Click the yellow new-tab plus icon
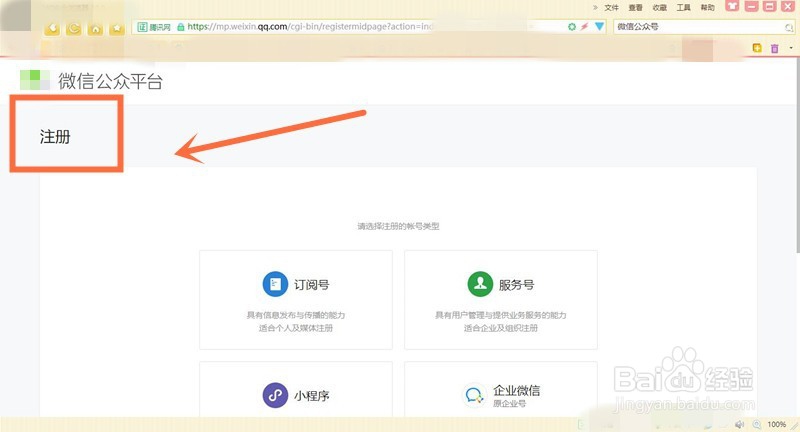This screenshot has height=432, width=800. tap(757, 48)
